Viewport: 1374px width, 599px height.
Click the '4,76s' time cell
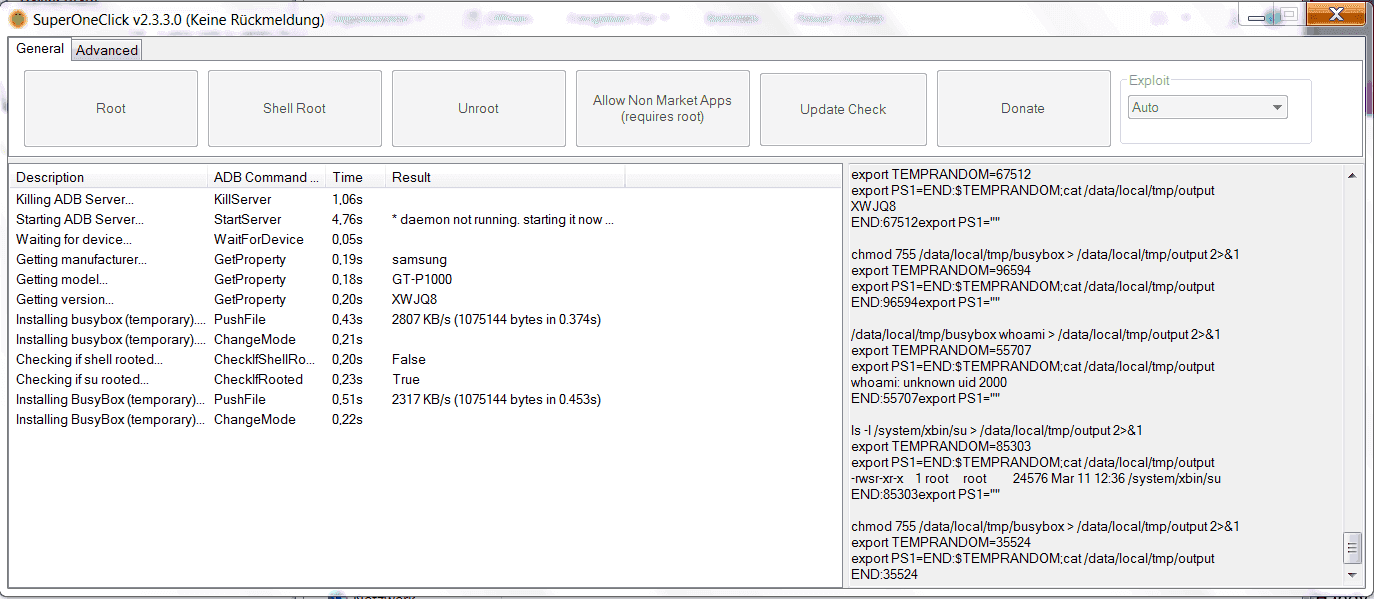click(348, 219)
